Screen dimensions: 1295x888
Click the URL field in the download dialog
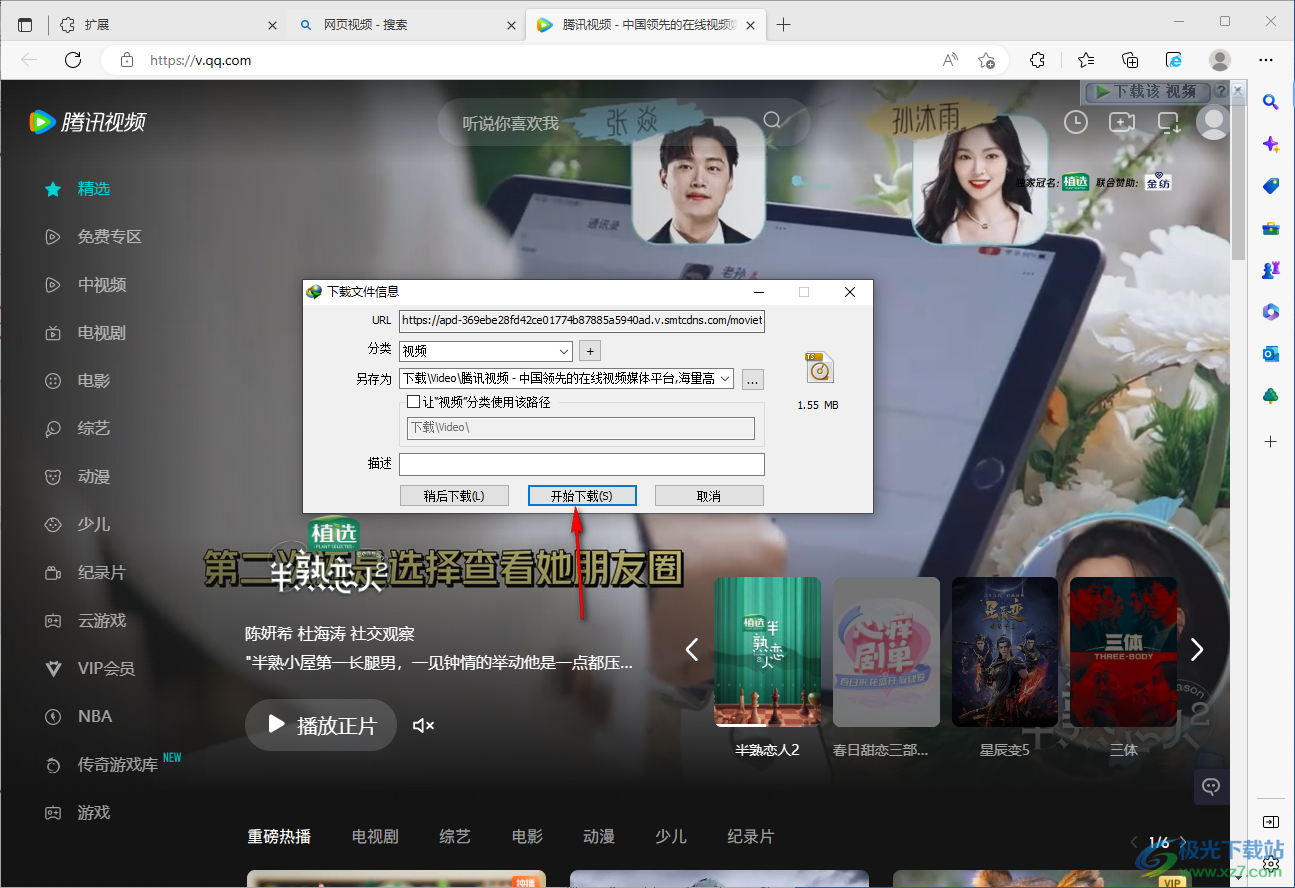tap(582, 321)
